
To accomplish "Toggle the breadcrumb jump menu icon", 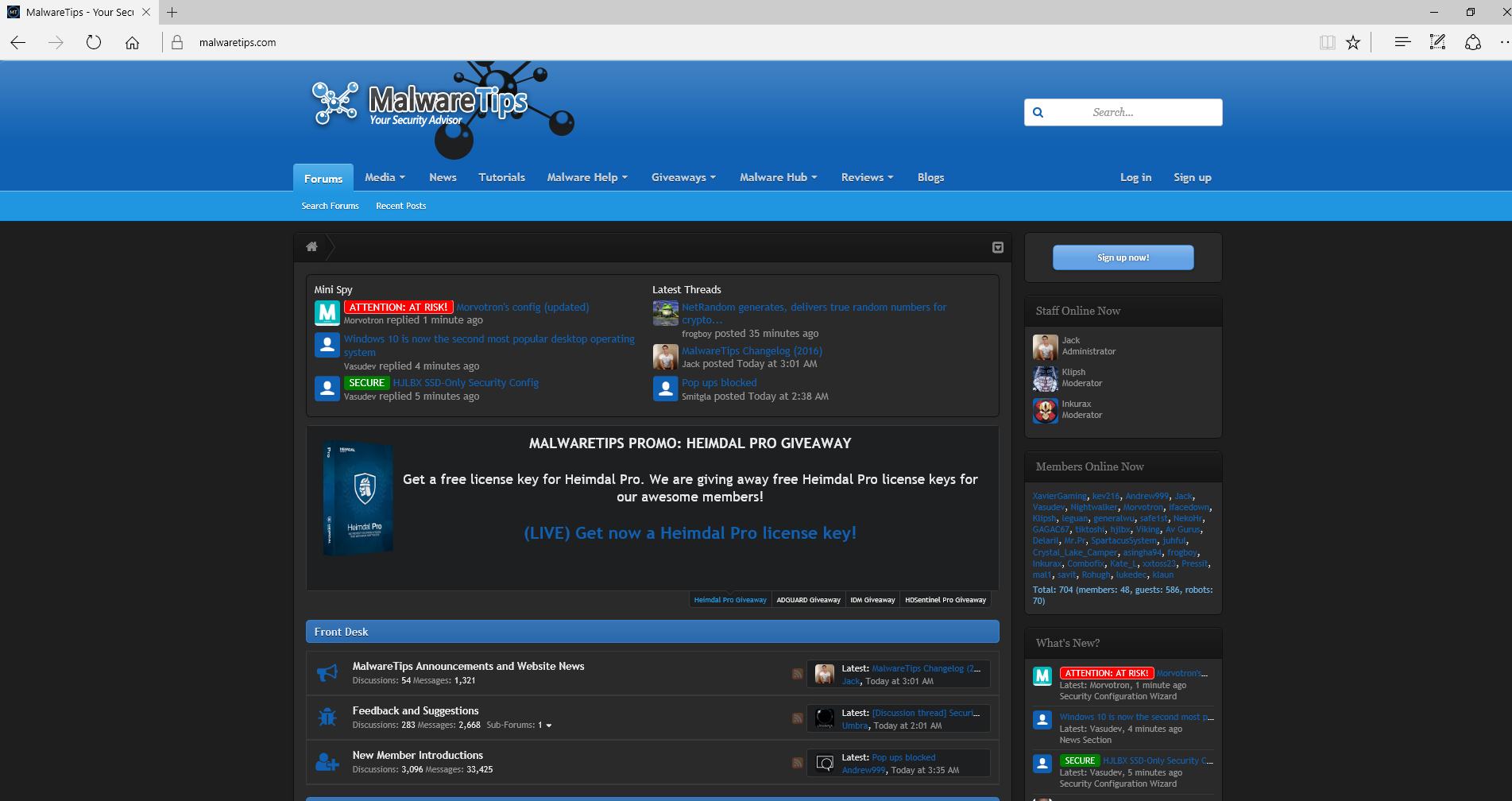I will [998, 247].
